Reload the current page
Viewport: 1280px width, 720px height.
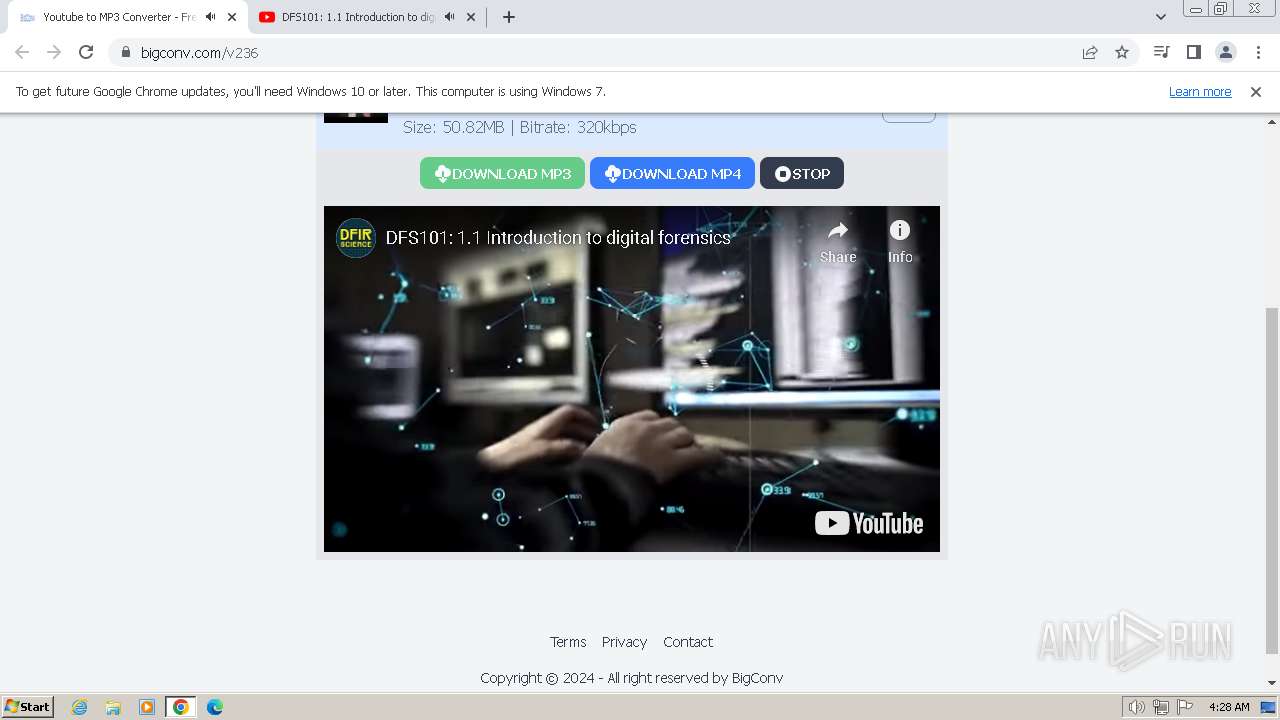(86, 52)
